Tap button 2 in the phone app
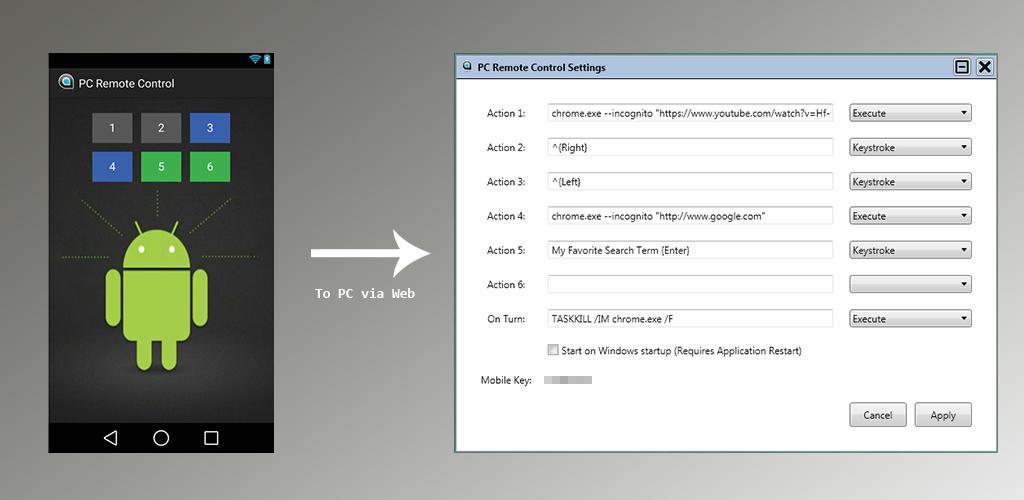This screenshot has width=1024, height=500. click(161, 128)
